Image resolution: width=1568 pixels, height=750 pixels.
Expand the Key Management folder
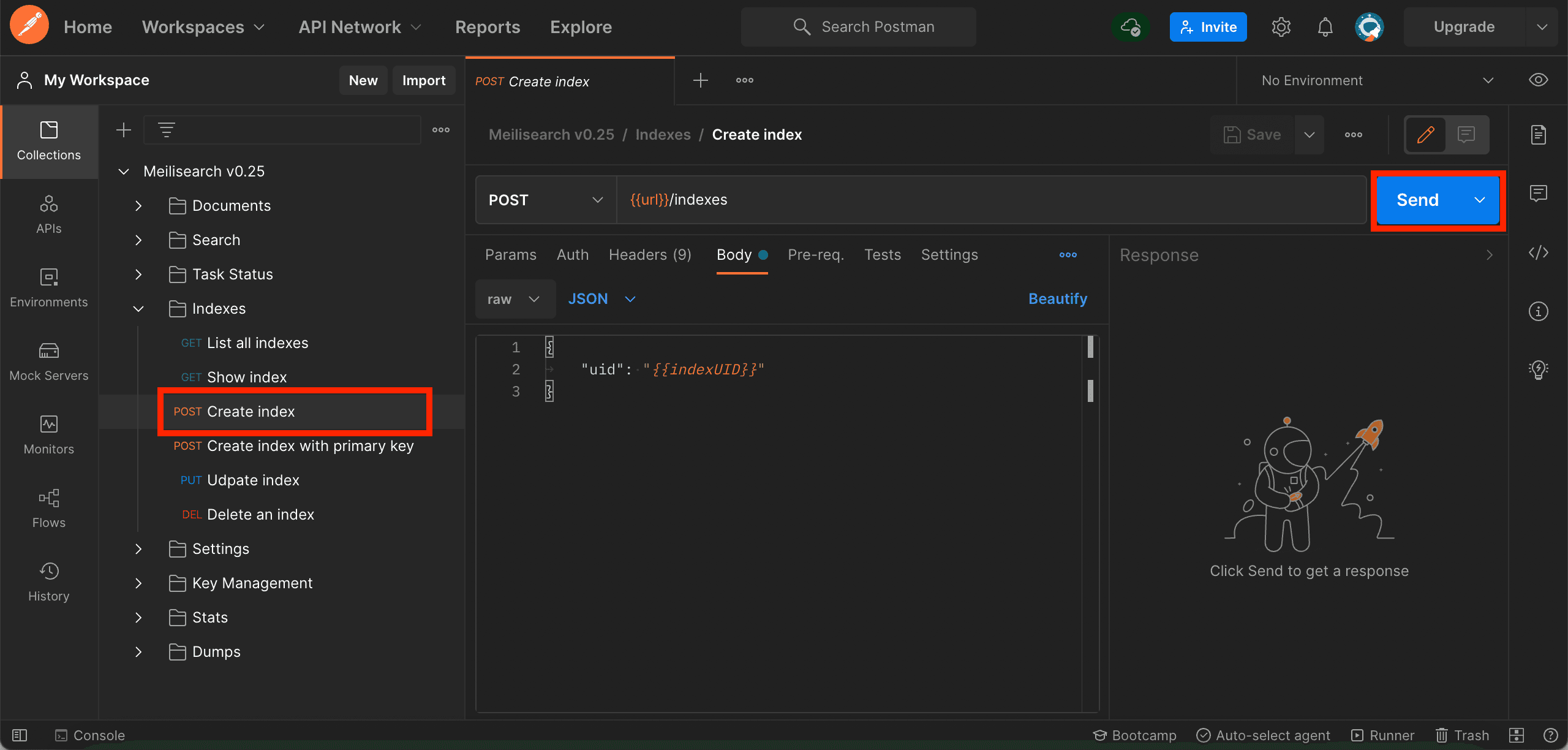(138, 583)
